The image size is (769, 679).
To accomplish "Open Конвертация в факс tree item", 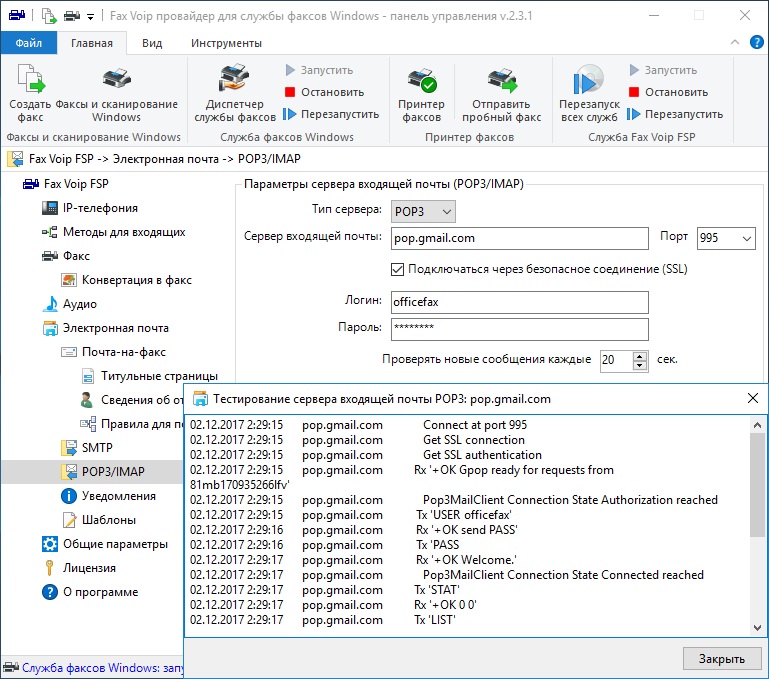I will tap(127, 280).
